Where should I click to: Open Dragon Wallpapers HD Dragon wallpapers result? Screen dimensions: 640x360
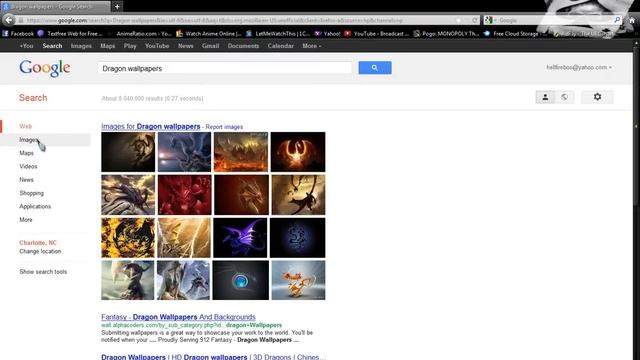(213, 357)
